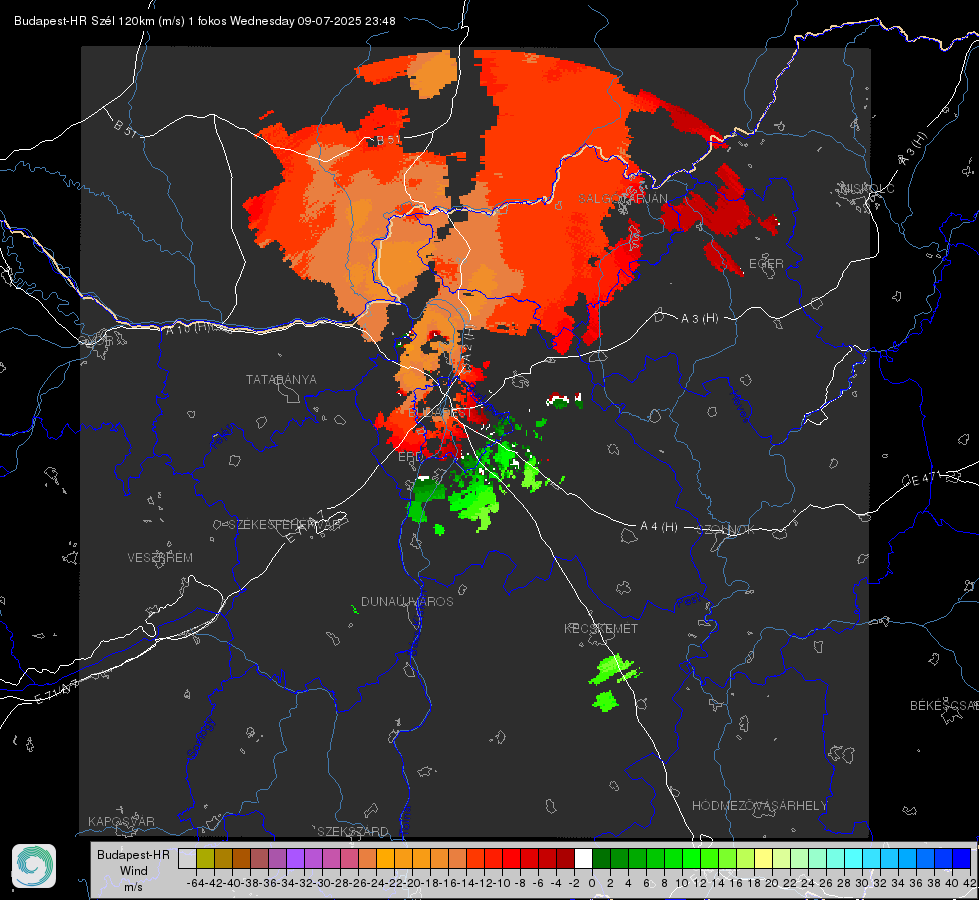Click the KAPOSVAR city label

point(121,821)
